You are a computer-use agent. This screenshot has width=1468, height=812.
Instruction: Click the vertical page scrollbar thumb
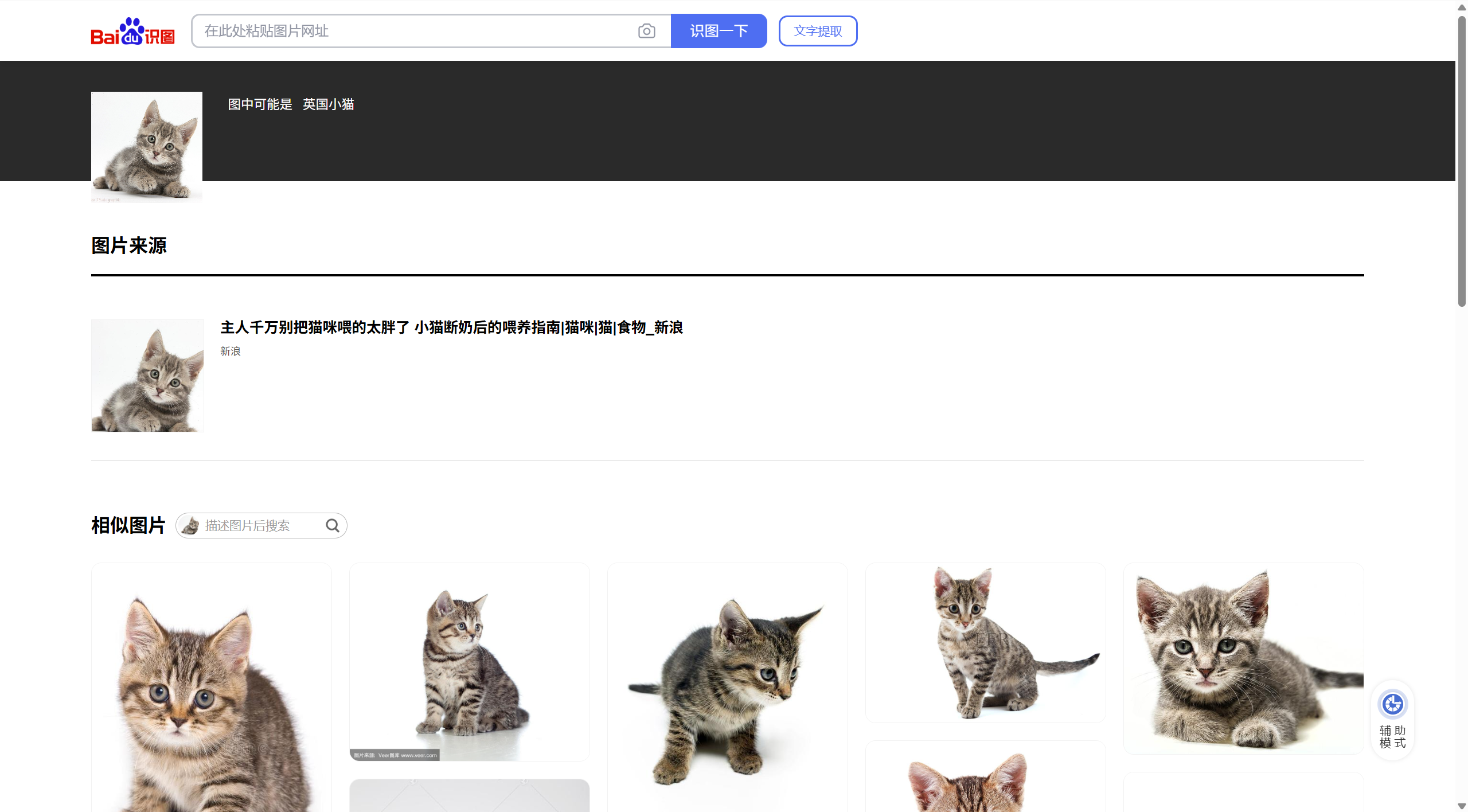pyautogui.click(x=1462, y=161)
